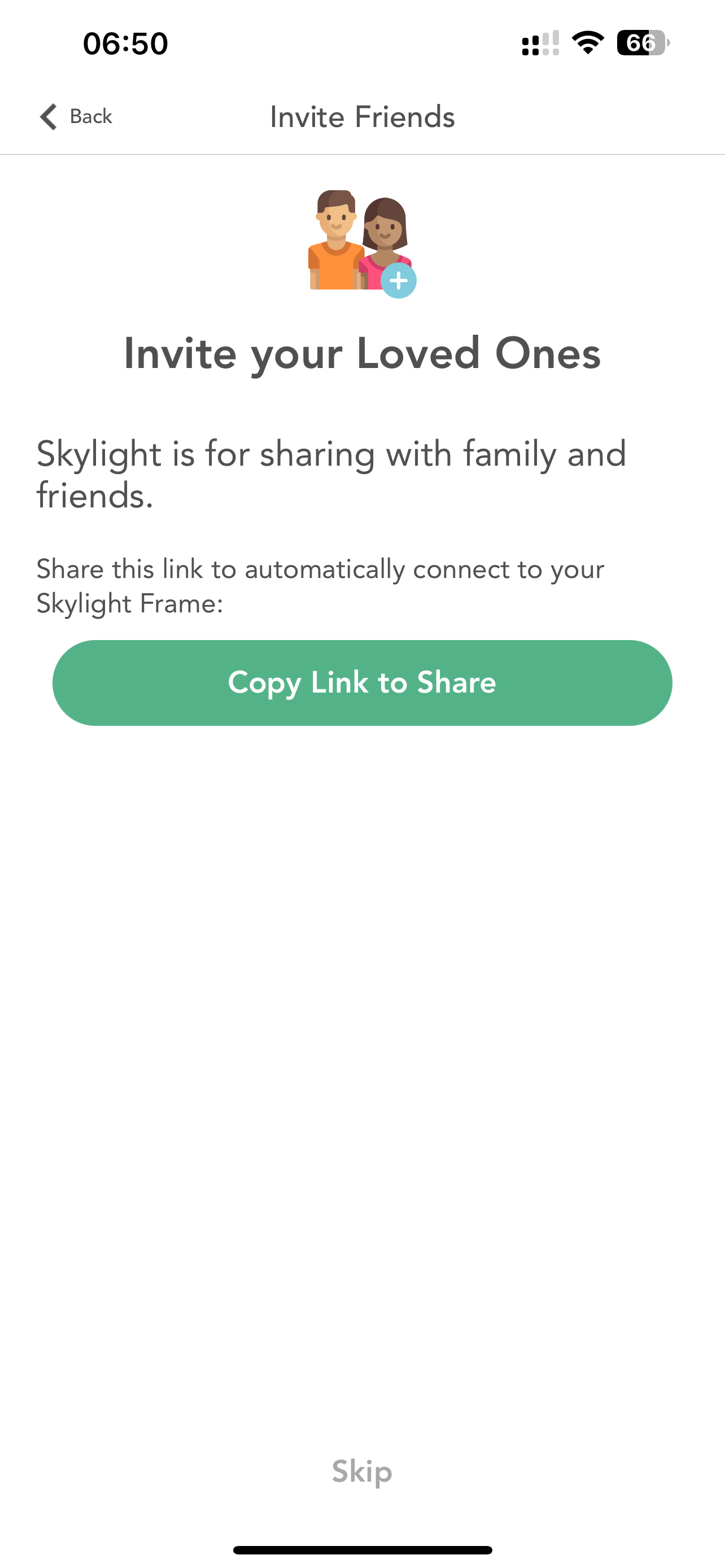Tap the cellular signal strength icon
This screenshot has height=1568, width=725.
click(540, 43)
